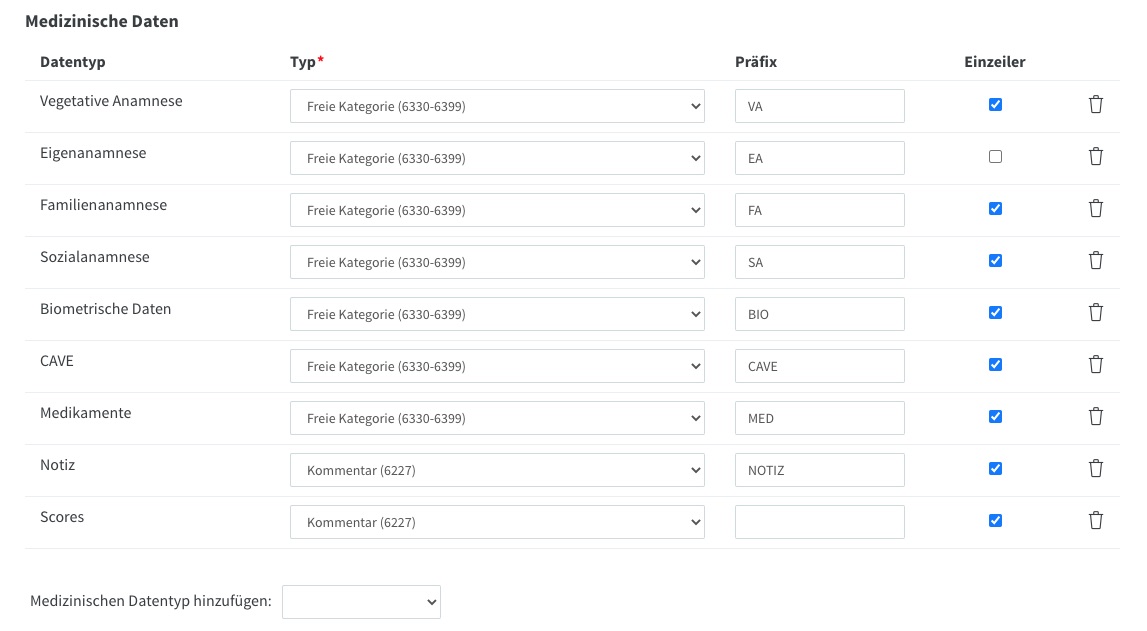Expand Typ dropdown for Medikamente
The height and width of the screenshot is (631, 1147).
point(497,418)
